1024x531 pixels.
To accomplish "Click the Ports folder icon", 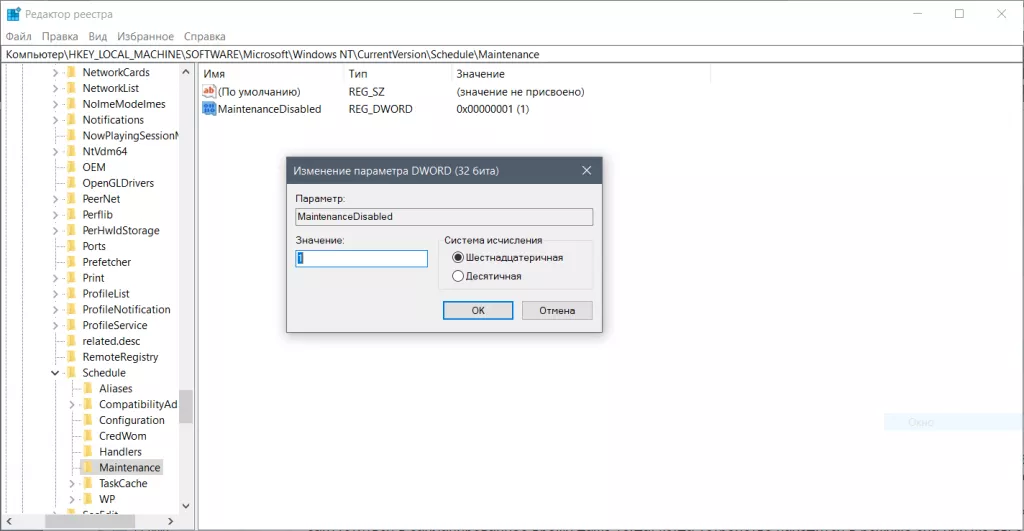I will click(72, 246).
